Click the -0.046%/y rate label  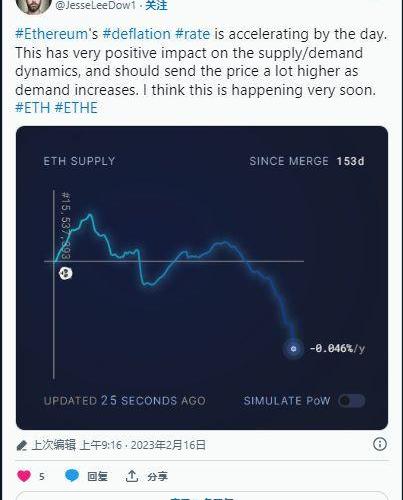(337, 349)
